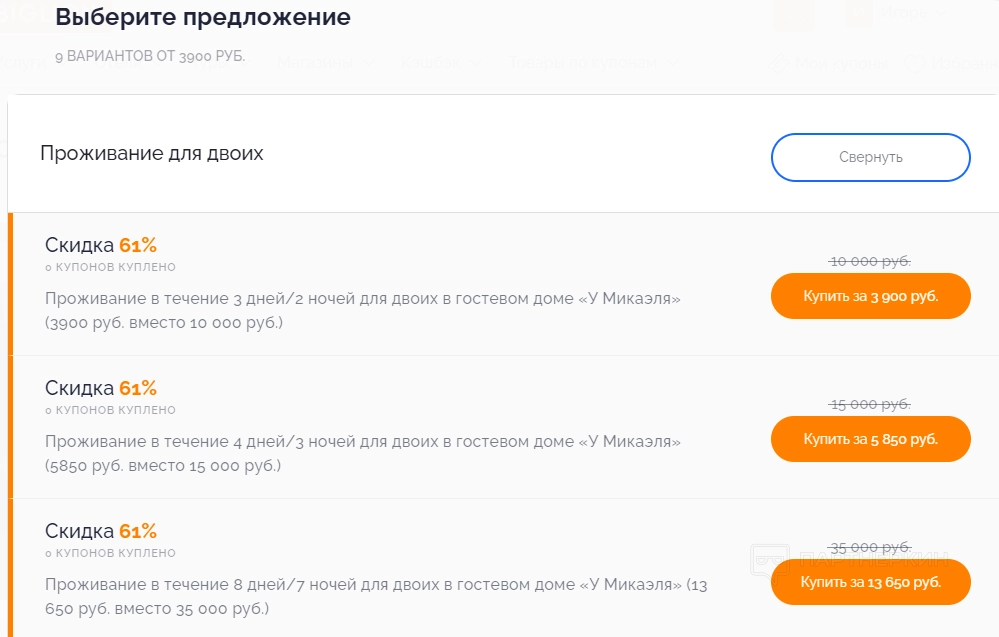Click the crossed-out 10 000 руб. price
This screenshot has height=637, width=999.
click(x=870, y=261)
